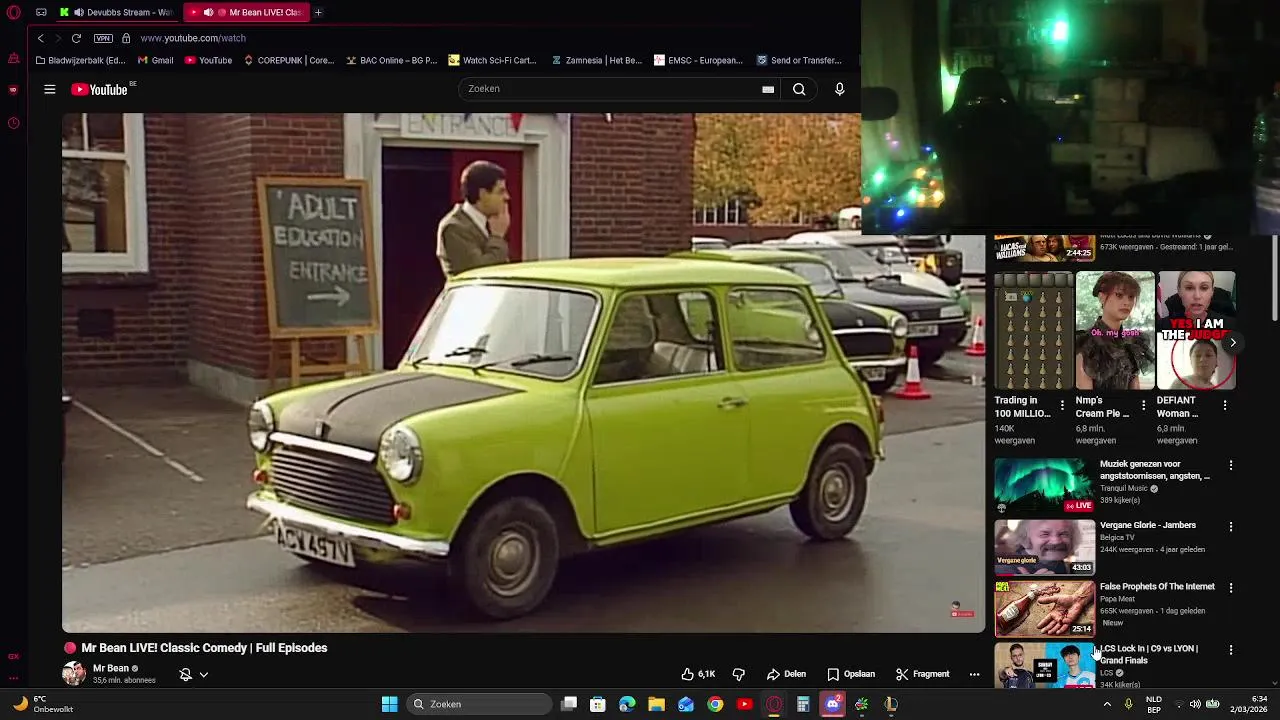Open the Watch Sci-Fi Cart bookmark
The height and width of the screenshot is (720, 1280).
tap(492, 60)
